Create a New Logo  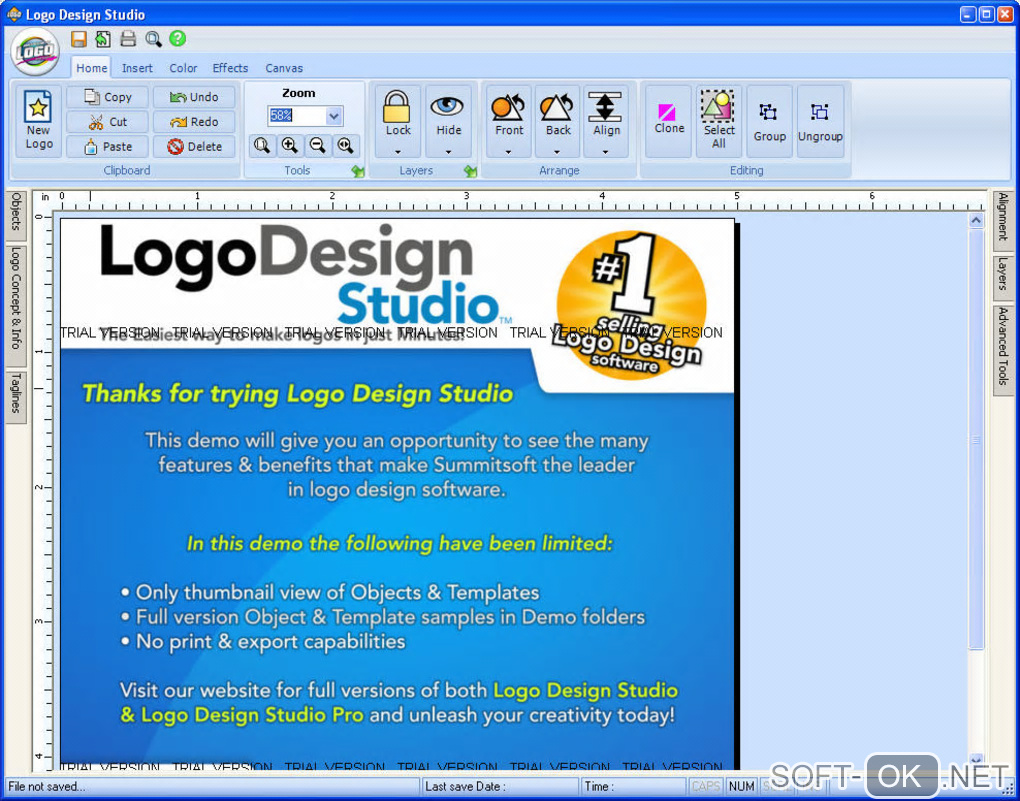38,121
